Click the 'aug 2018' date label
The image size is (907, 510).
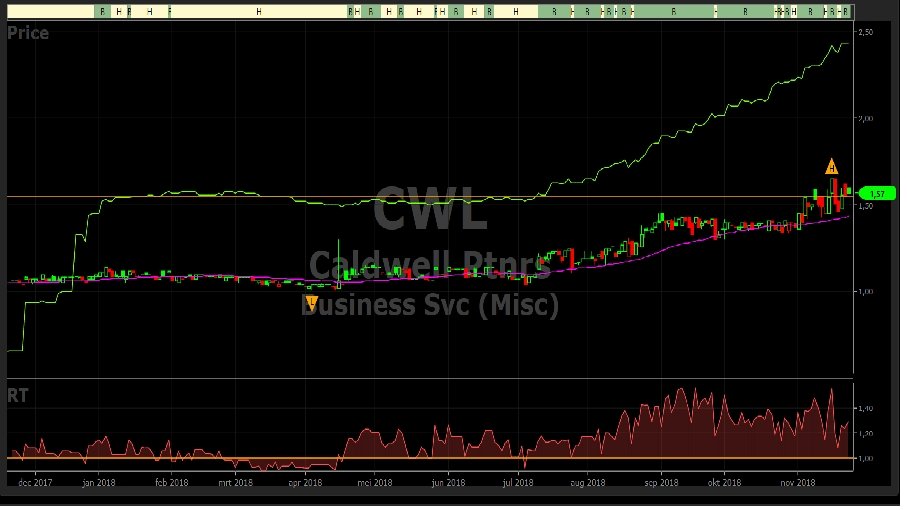point(588,482)
